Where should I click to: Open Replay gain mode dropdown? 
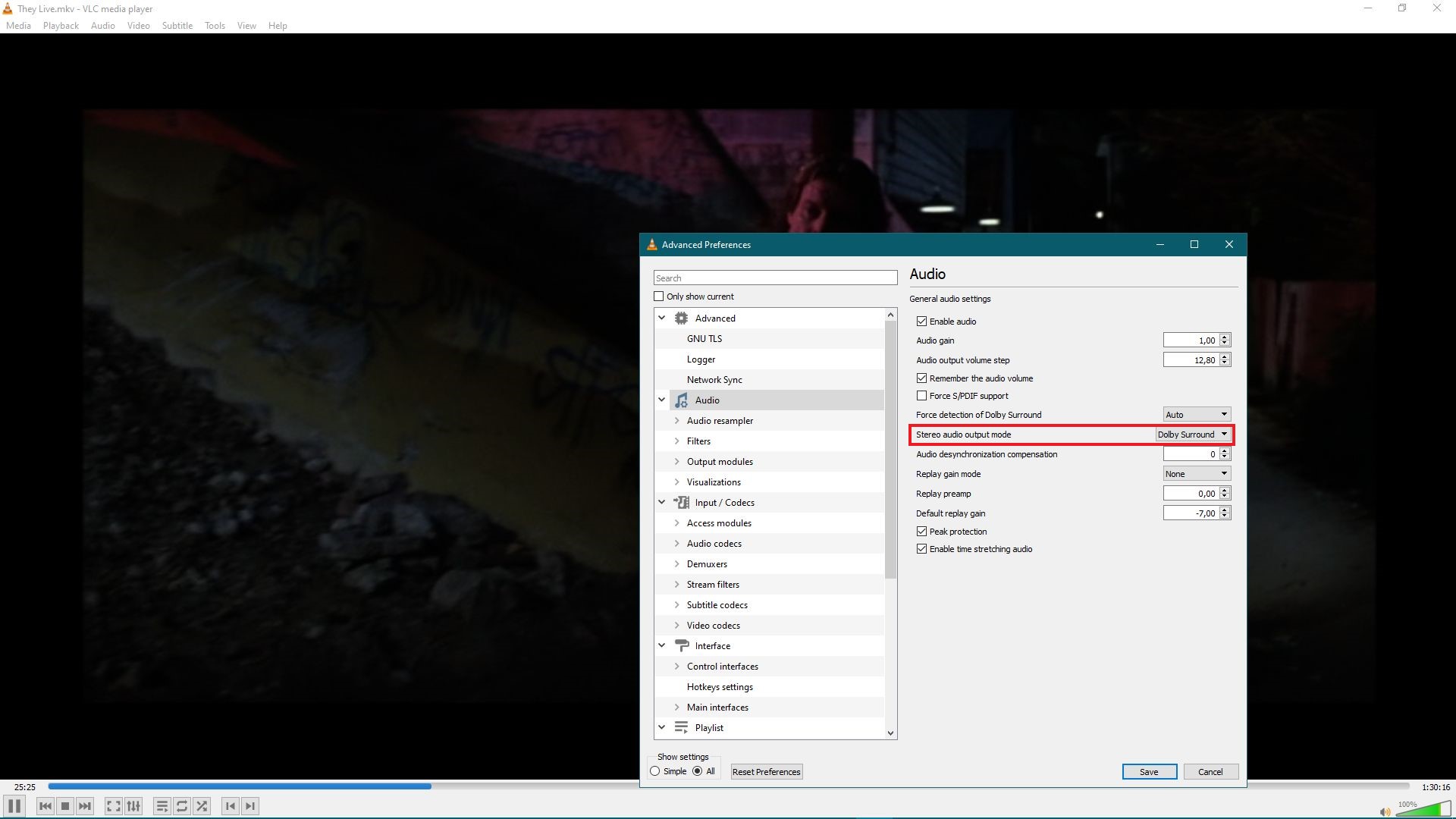coord(1197,474)
